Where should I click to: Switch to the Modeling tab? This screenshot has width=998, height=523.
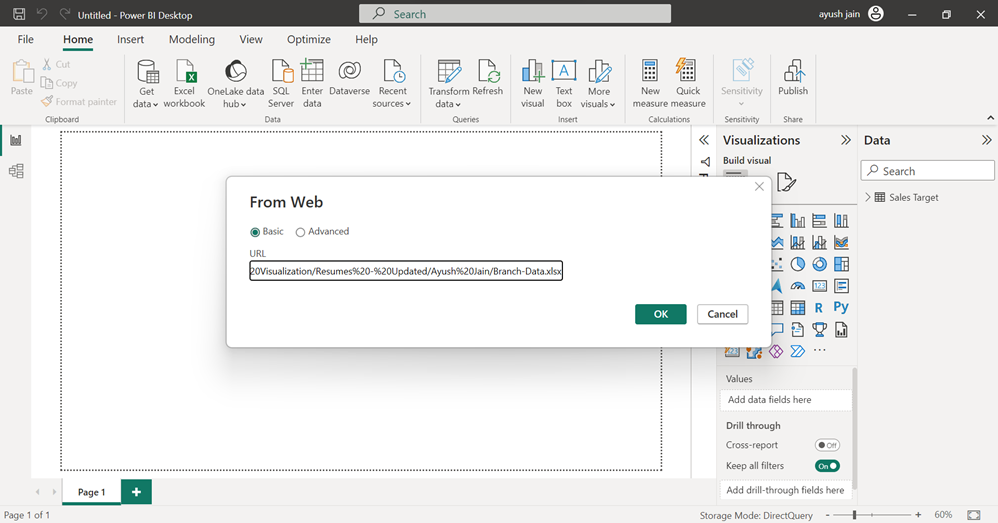point(192,39)
